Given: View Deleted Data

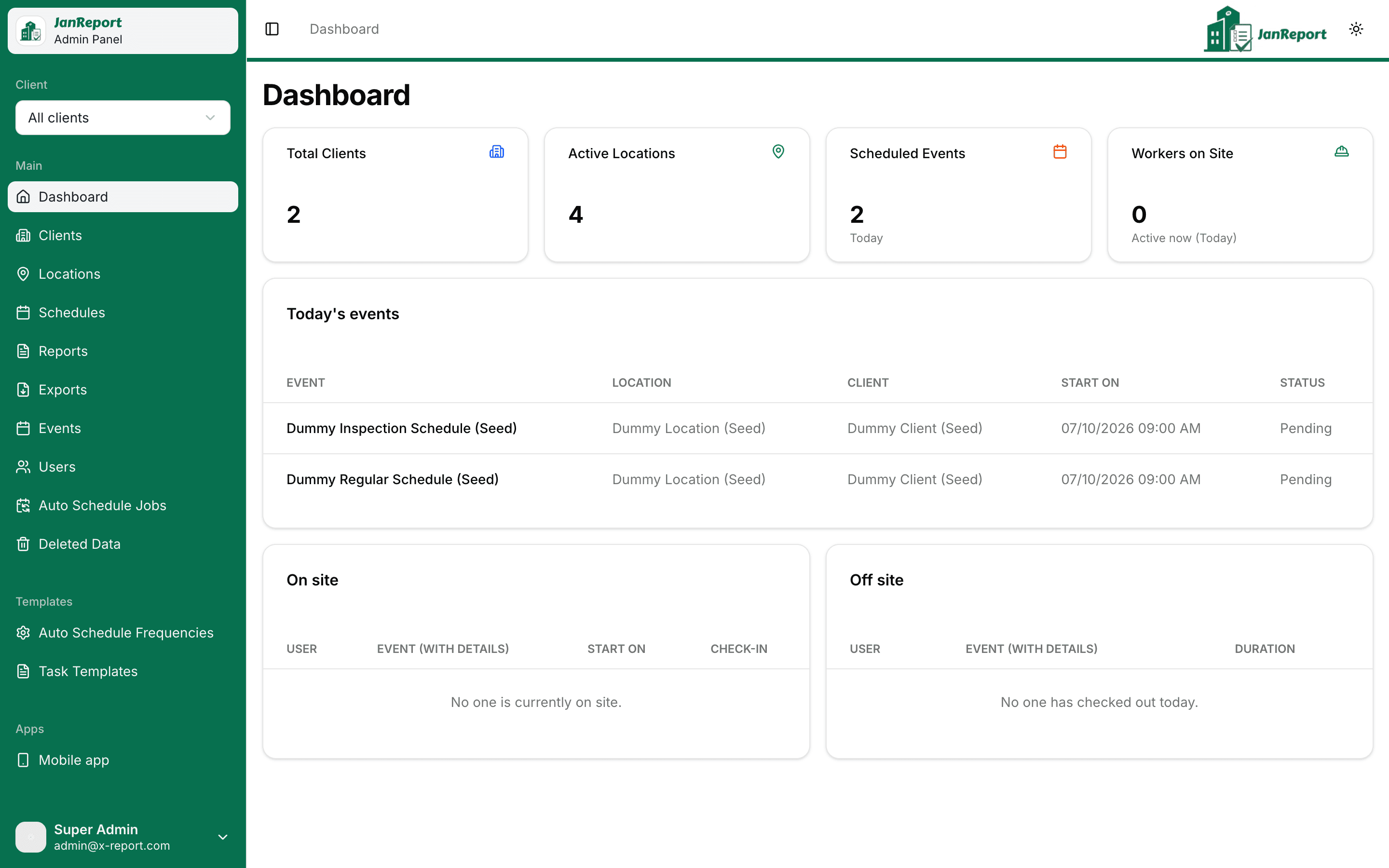Looking at the screenshot, I should (123, 543).
